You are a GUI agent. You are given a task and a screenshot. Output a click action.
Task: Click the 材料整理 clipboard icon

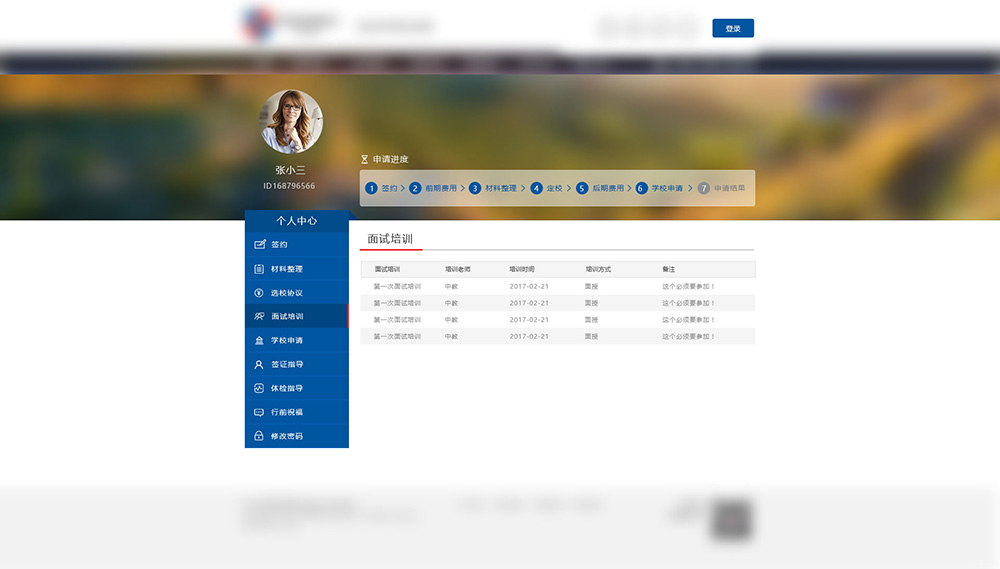coord(259,269)
